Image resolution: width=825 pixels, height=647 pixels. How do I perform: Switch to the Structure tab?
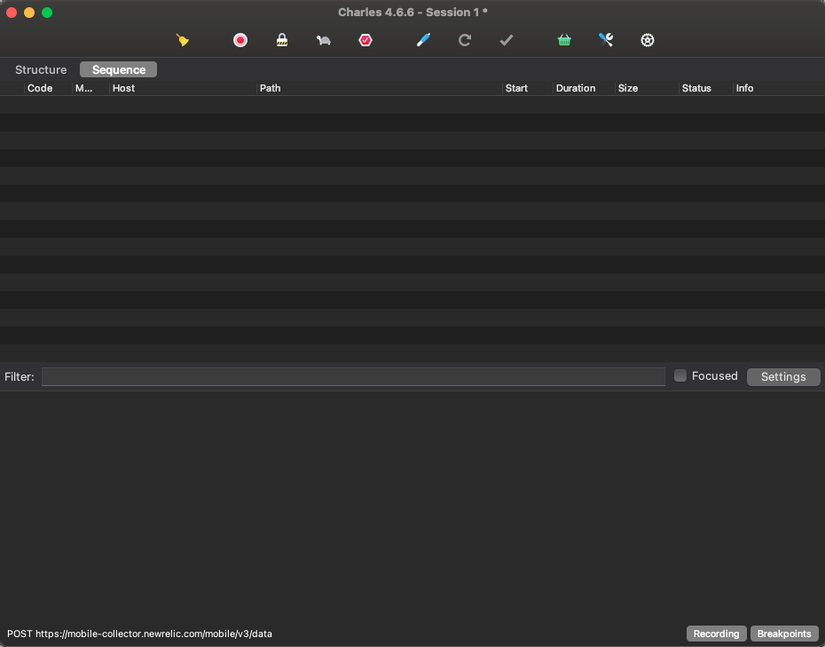point(40,69)
